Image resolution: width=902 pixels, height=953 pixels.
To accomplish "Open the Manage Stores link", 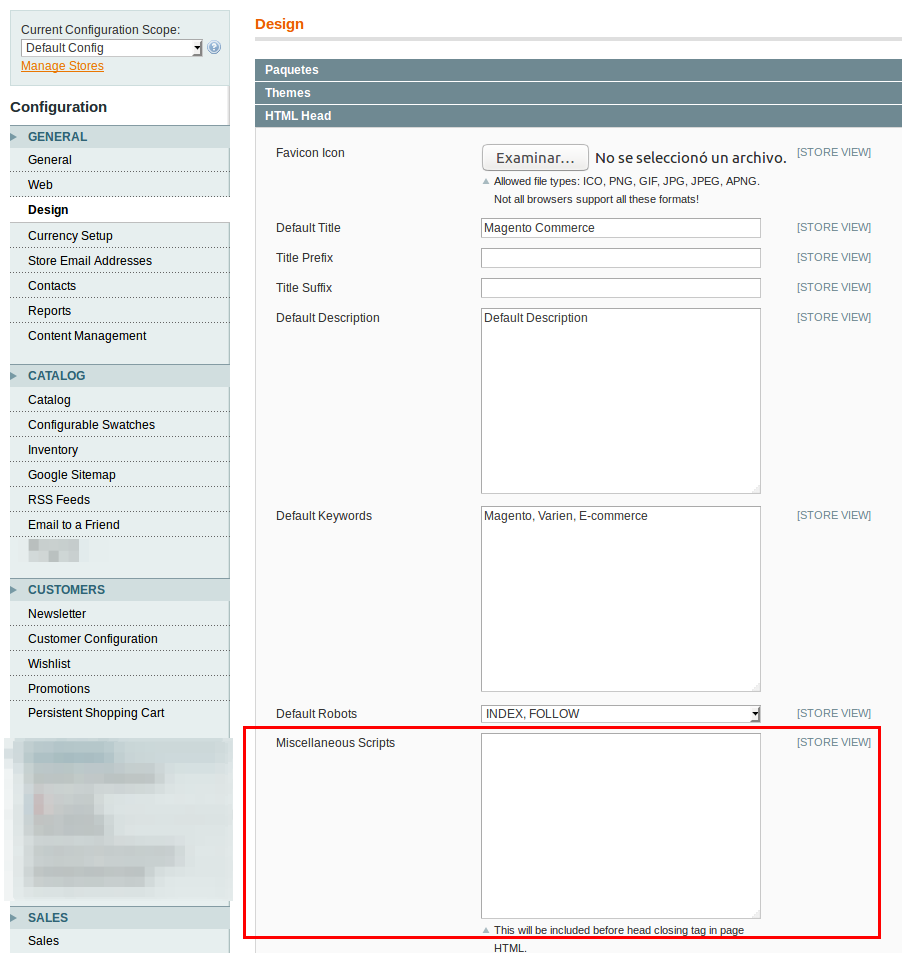I will 62,66.
